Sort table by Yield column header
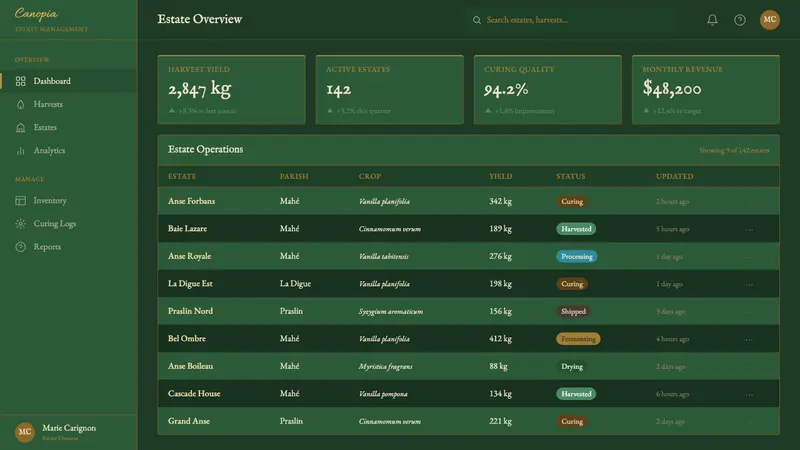 (501, 177)
